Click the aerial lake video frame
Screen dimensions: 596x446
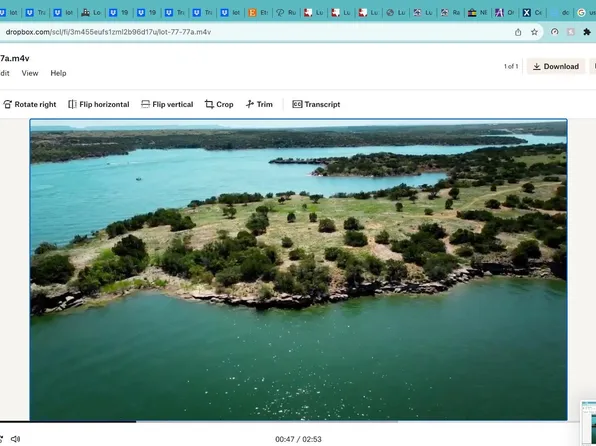click(x=298, y=270)
